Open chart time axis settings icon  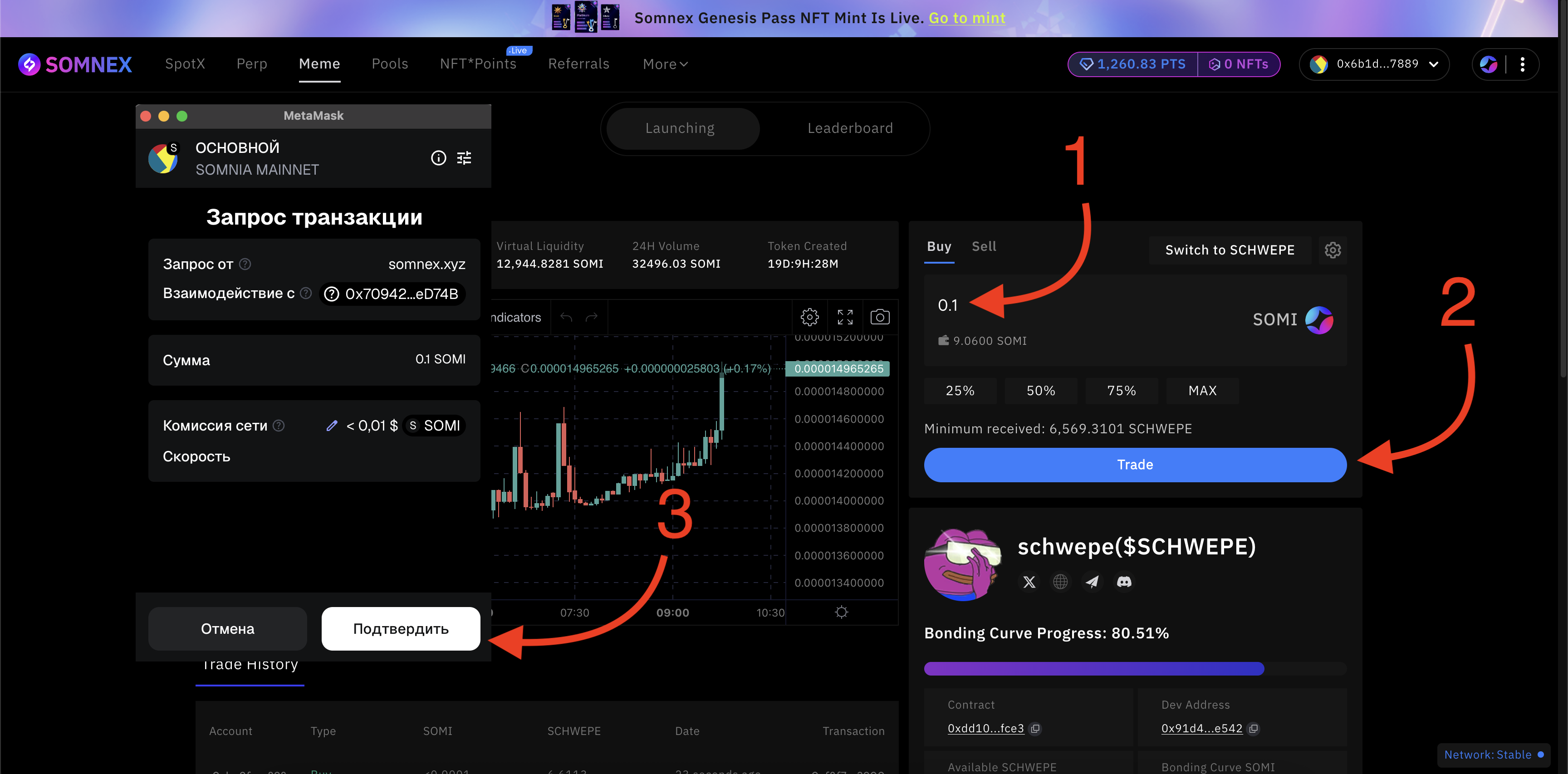click(841, 612)
